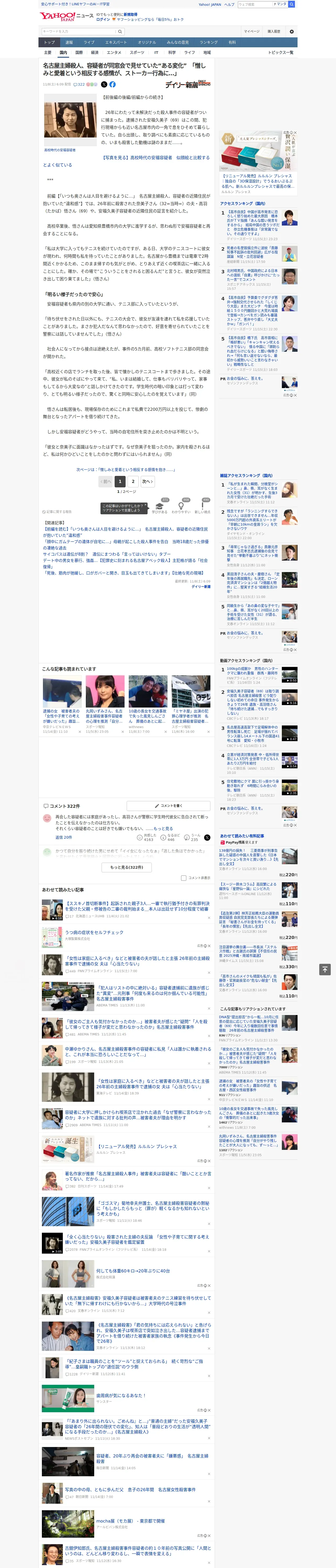Select the 速報 navigation tab

point(69,43)
